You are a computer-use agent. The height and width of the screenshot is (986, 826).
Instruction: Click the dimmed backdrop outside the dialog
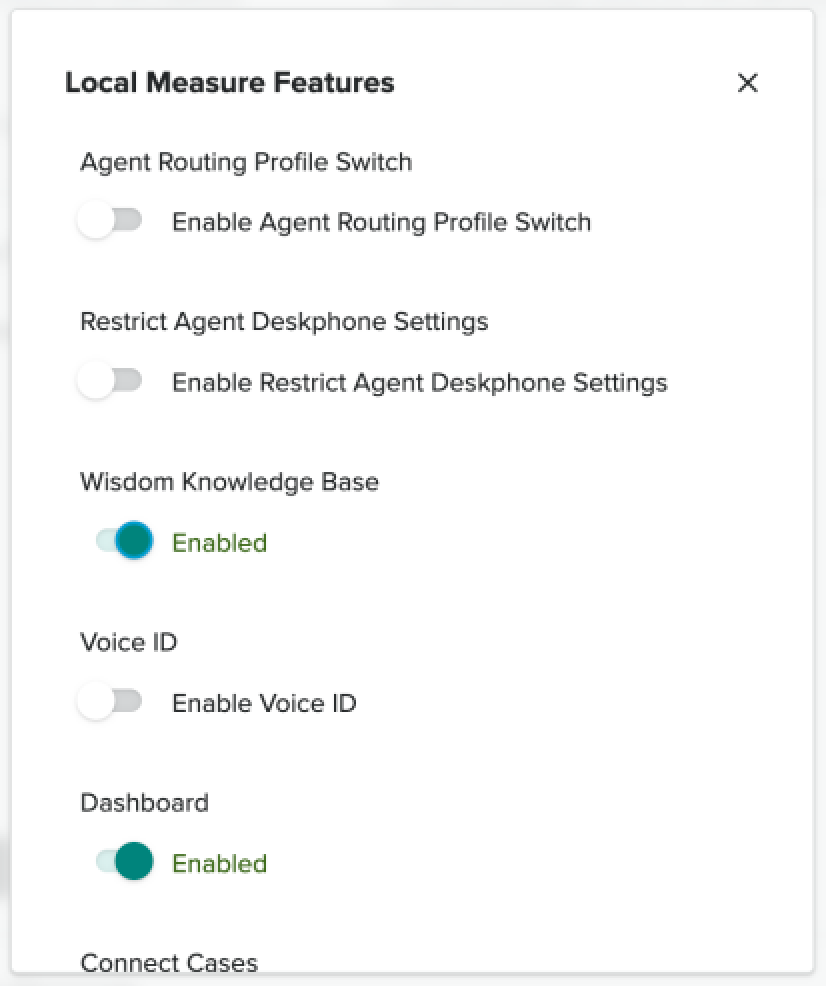tap(5, 500)
